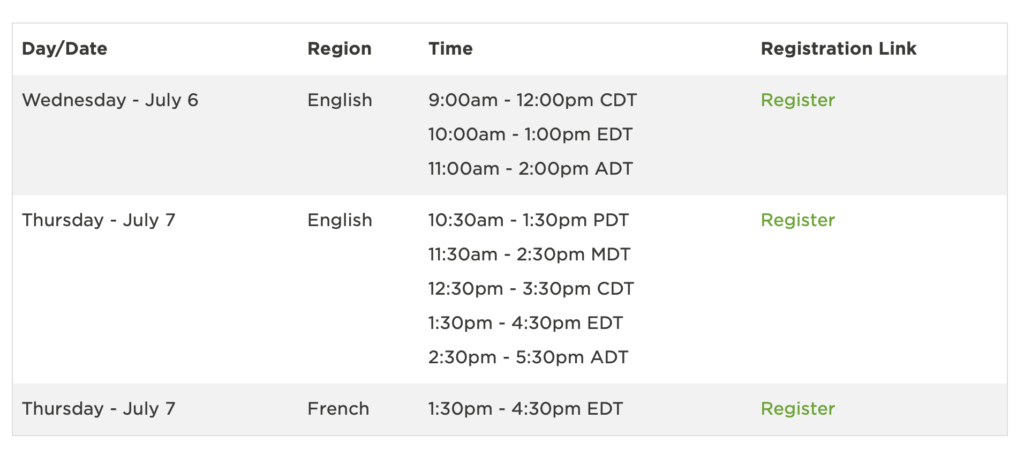Open Register link for Thursday July 7 English
Viewport: 1024px width, 464px height.
tap(797, 220)
